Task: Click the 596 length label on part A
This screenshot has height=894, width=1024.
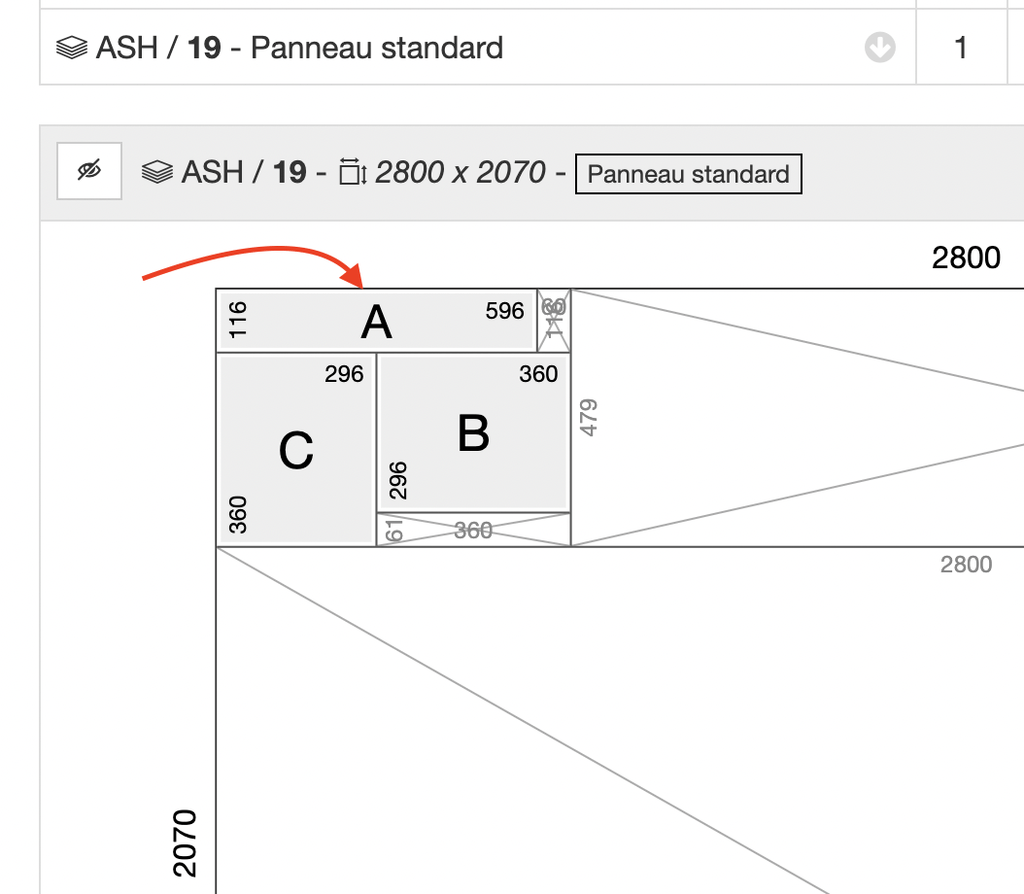Action: coord(504,311)
